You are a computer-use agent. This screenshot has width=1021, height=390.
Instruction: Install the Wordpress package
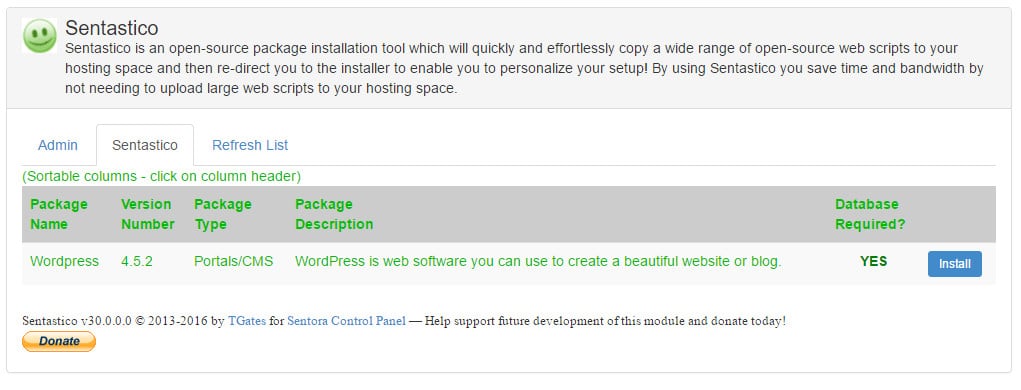[955, 264]
